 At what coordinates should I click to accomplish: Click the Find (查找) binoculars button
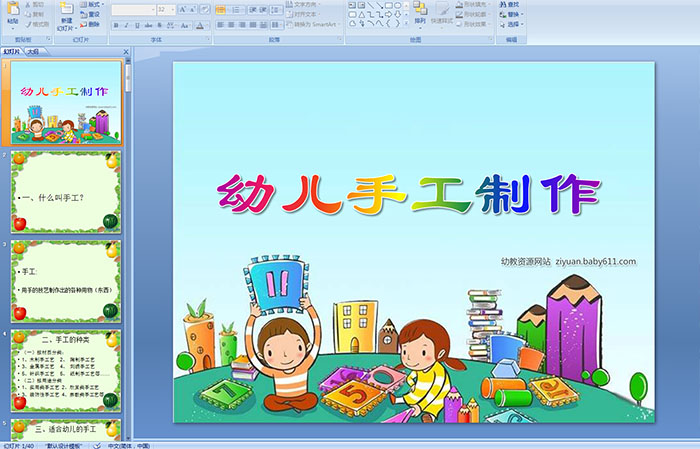pyautogui.click(x=509, y=4)
